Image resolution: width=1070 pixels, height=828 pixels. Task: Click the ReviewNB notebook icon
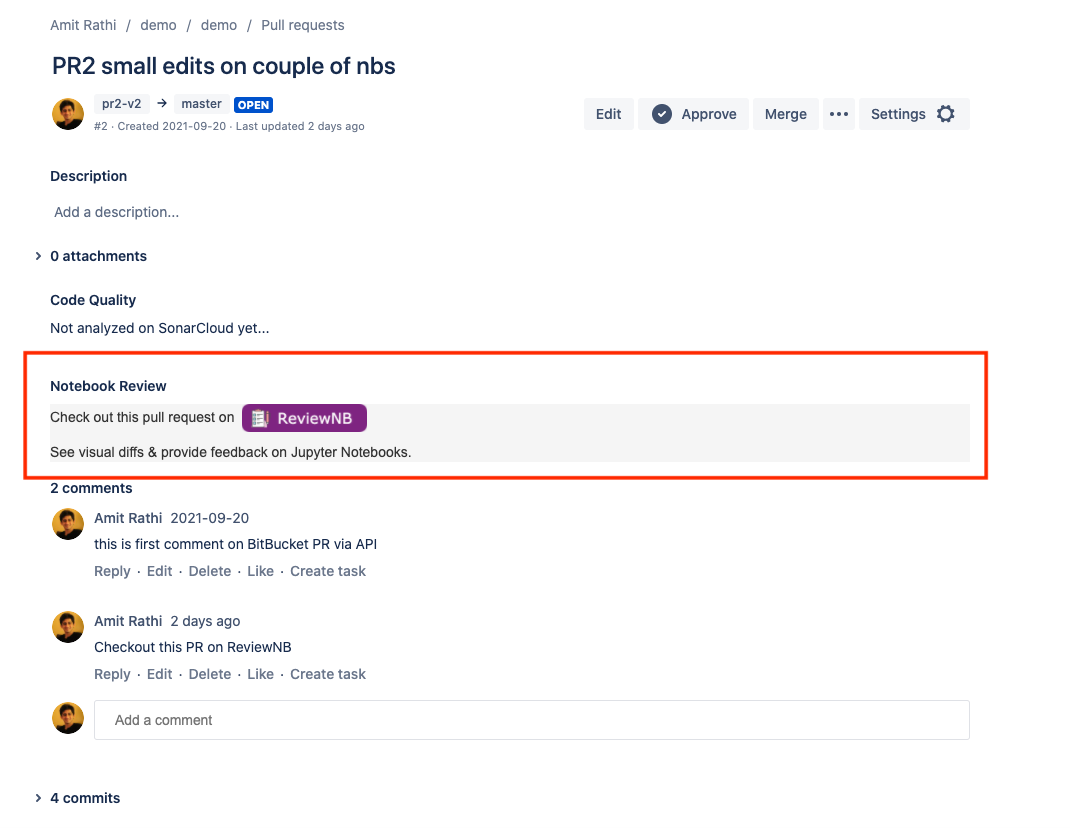[260, 418]
